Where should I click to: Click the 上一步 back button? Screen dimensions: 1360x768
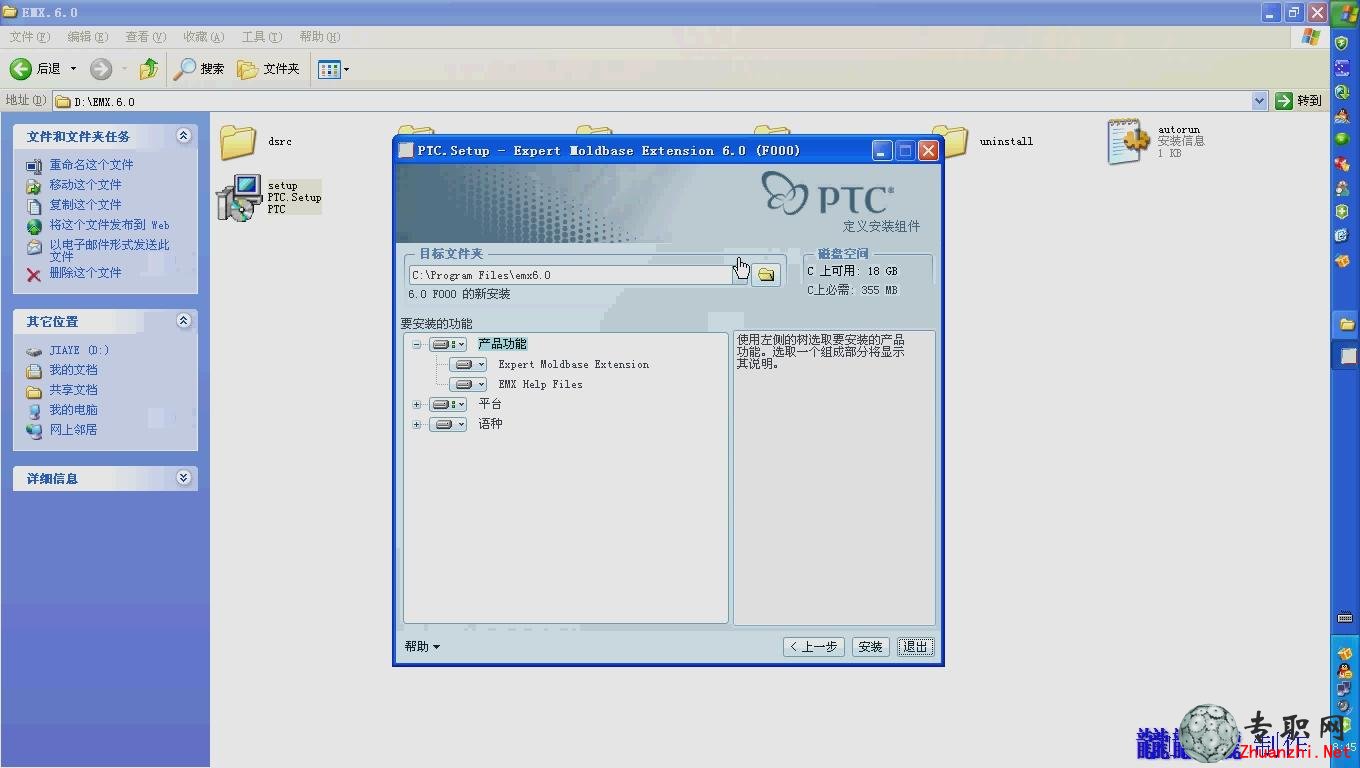(x=814, y=647)
